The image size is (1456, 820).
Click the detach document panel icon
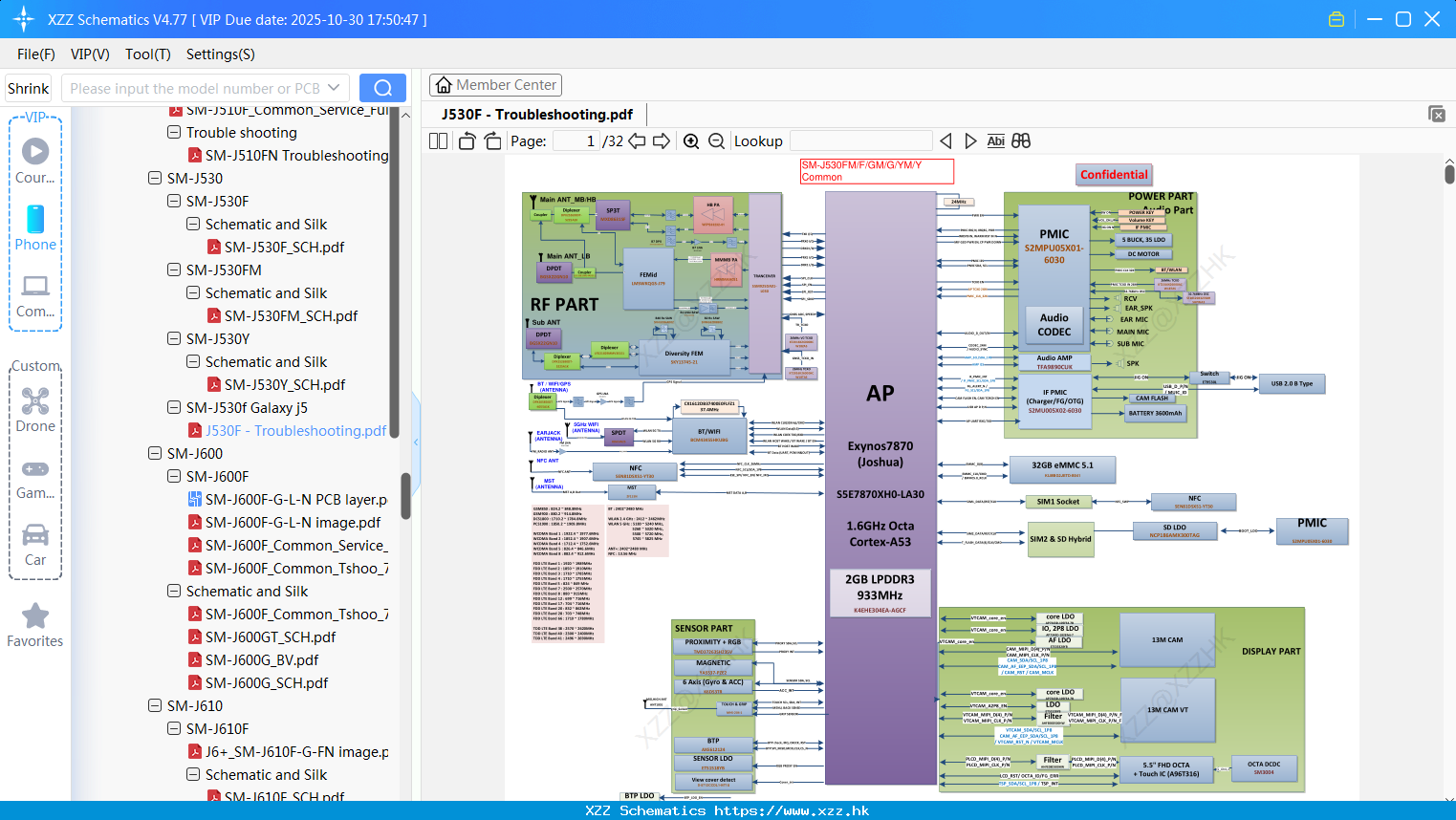pos(1437,114)
